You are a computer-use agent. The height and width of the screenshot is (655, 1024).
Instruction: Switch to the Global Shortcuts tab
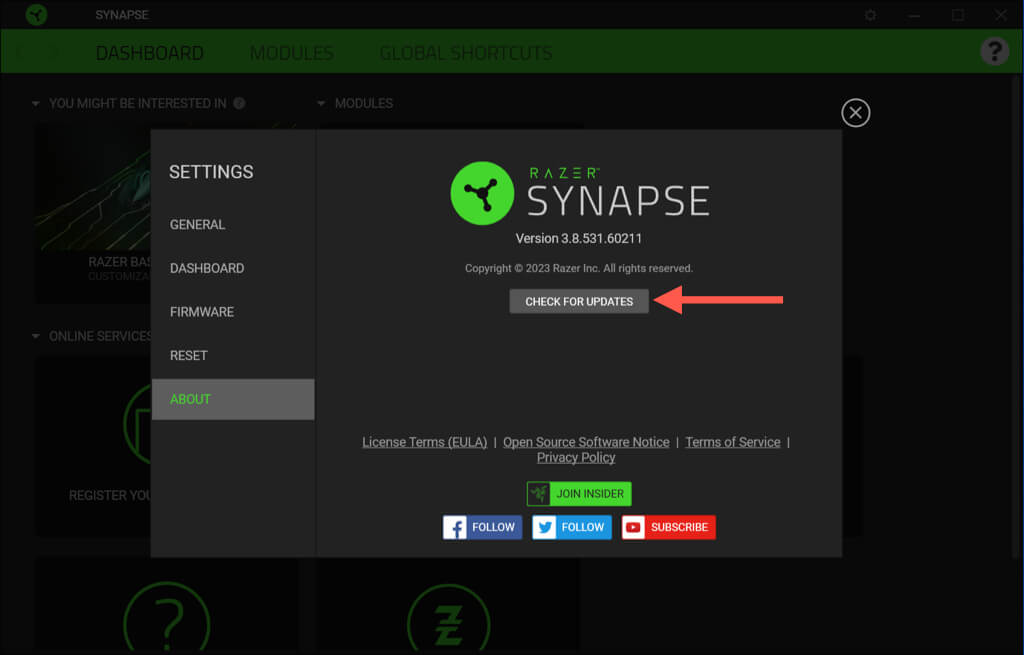click(466, 53)
